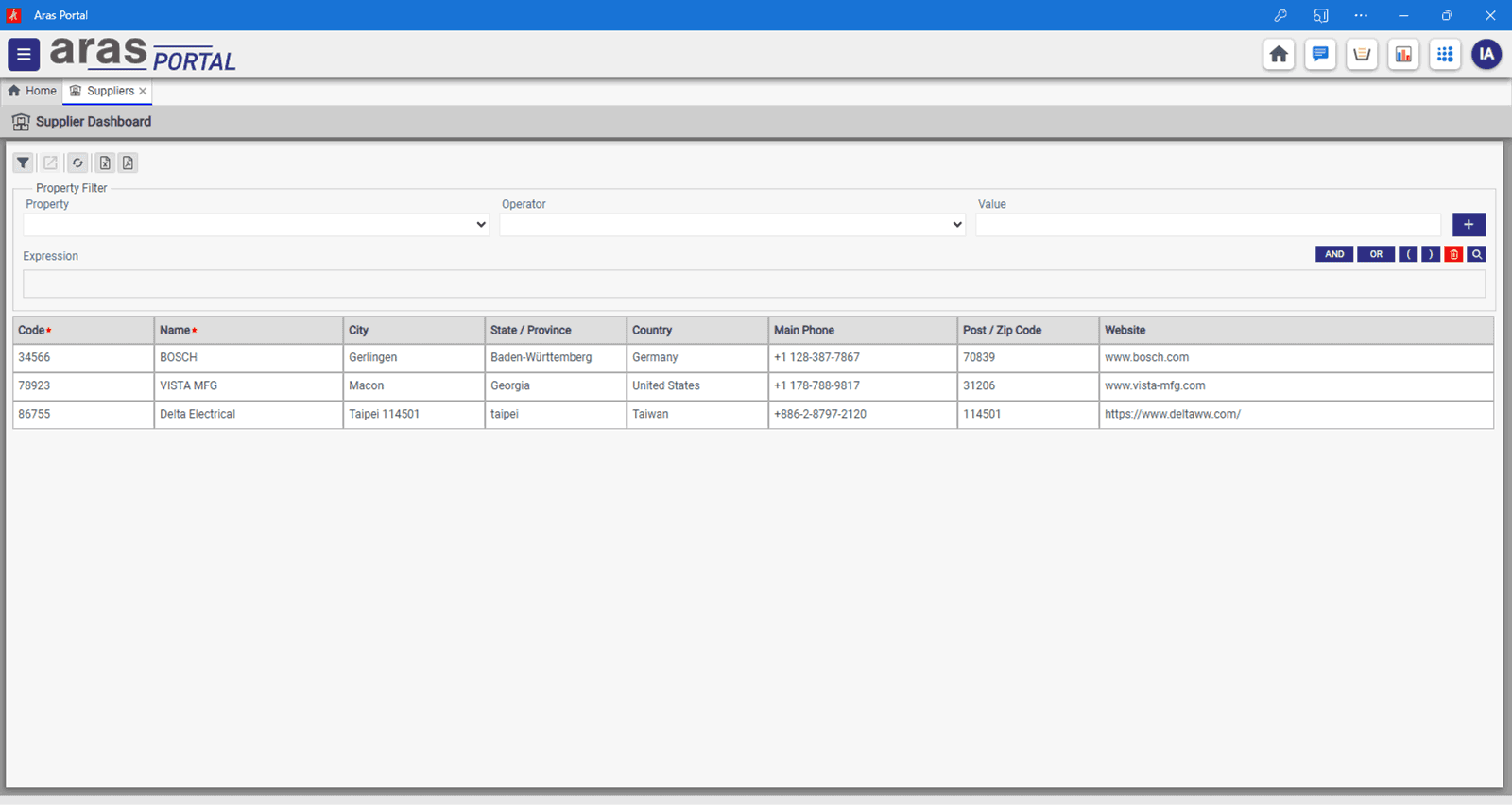Click the open item edit toolbar icon
The width and height of the screenshot is (1512, 805).
[50, 163]
